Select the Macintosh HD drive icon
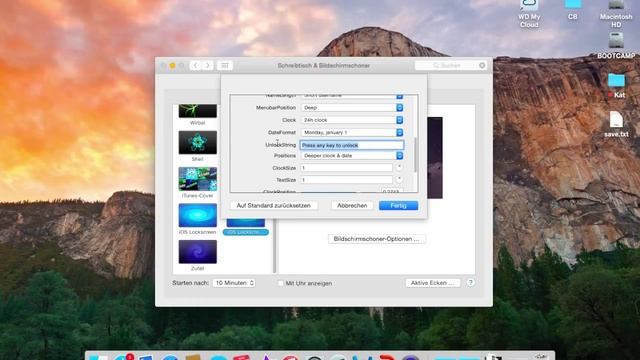Image resolution: width=640 pixels, height=360 pixels. pos(616,13)
